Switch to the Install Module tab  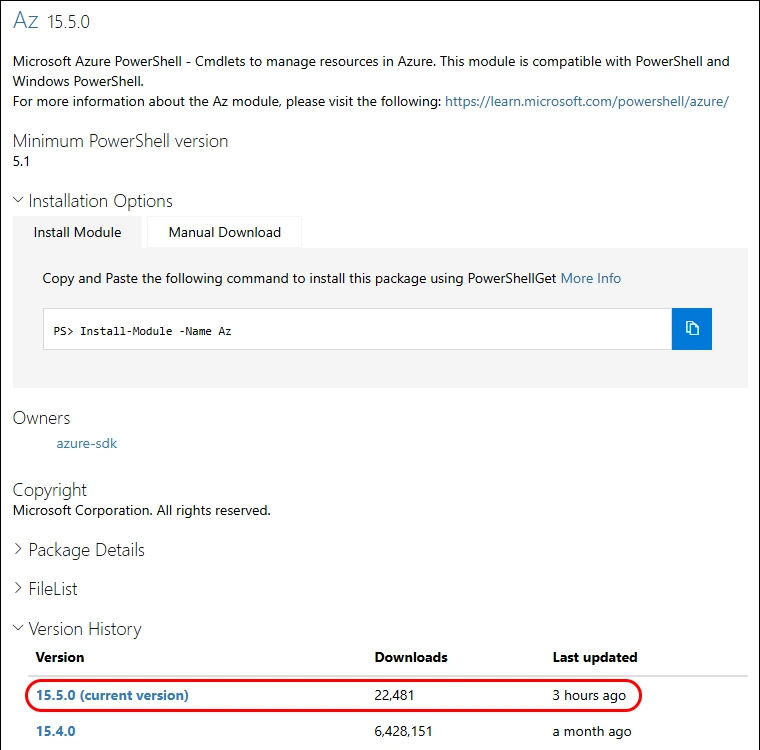click(x=78, y=232)
